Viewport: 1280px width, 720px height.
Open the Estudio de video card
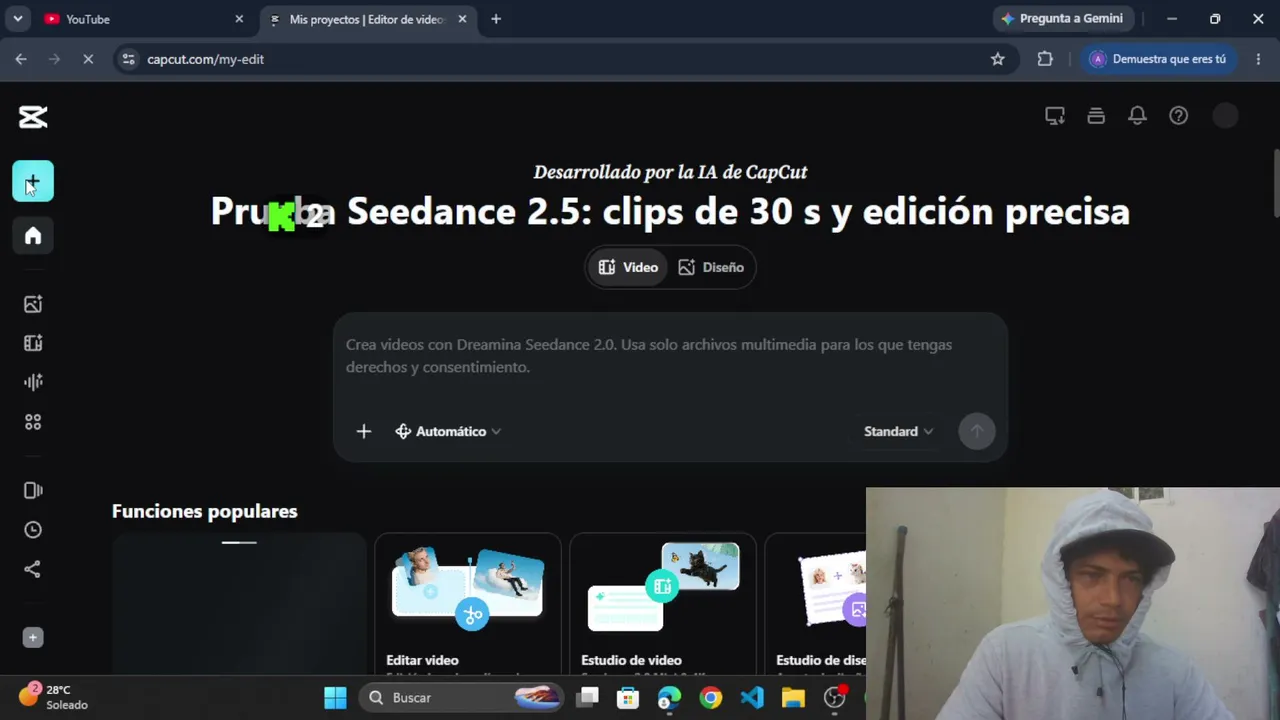click(663, 606)
